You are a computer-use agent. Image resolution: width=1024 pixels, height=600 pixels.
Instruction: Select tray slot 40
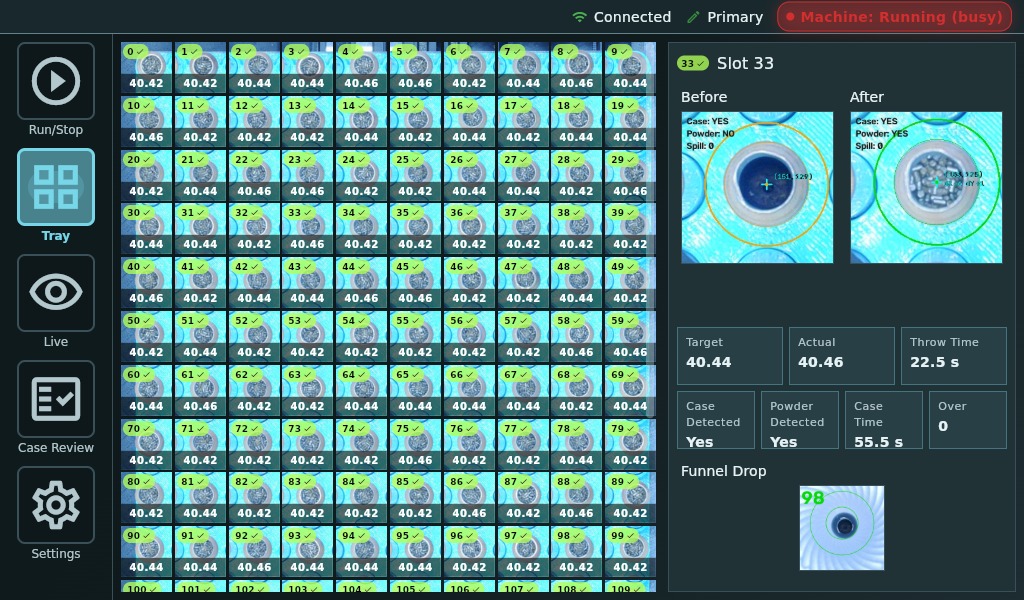[x=146, y=283]
